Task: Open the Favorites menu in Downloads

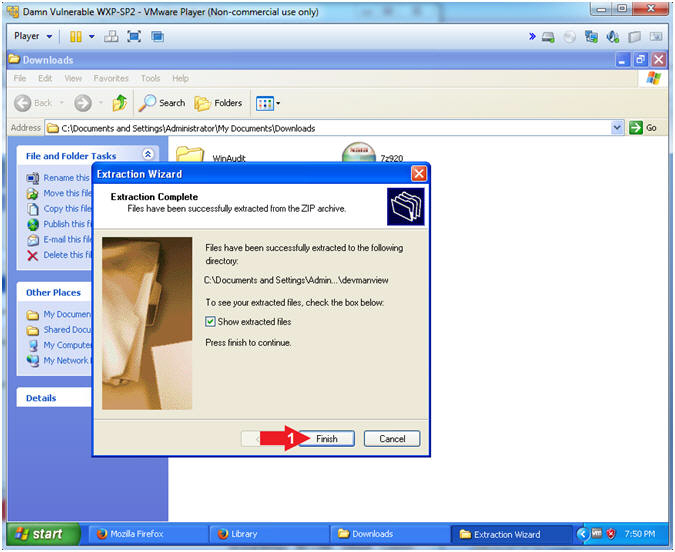Action: click(x=111, y=78)
